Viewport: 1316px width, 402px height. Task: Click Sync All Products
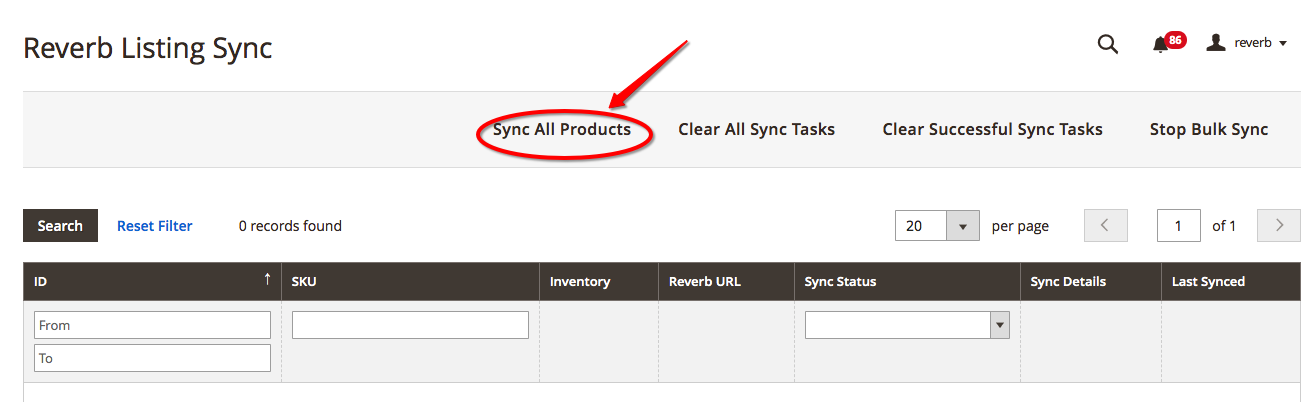click(562, 129)
